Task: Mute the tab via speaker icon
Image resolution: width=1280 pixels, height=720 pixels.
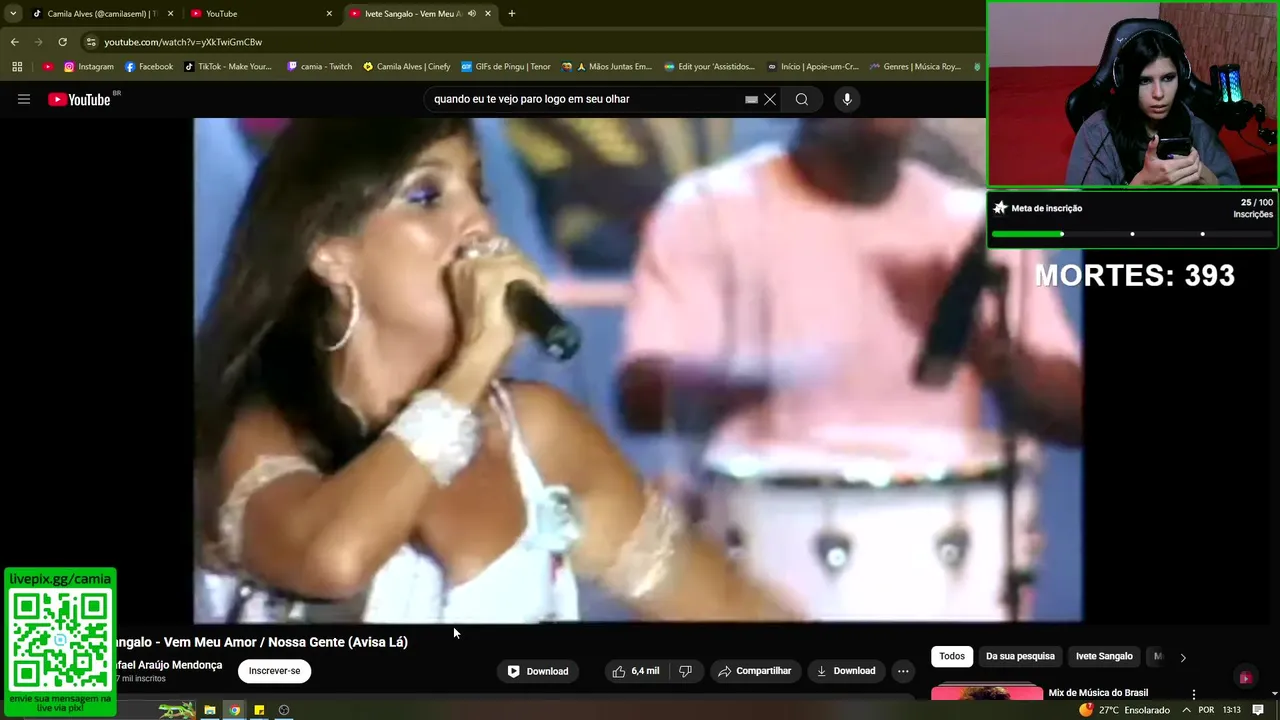Action: tap(471, 14)
